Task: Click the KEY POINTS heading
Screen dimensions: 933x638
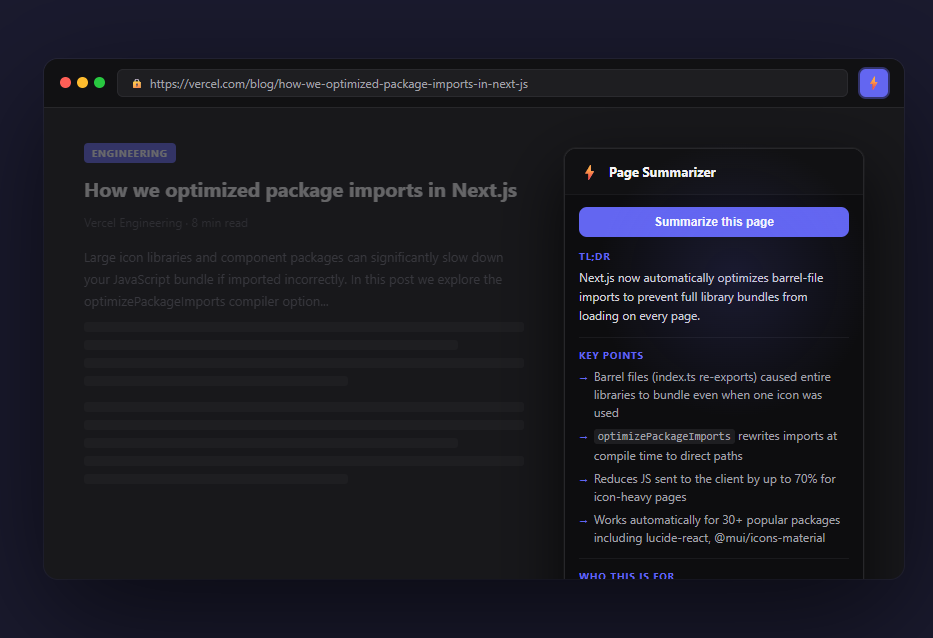Action: pos(611,355)
